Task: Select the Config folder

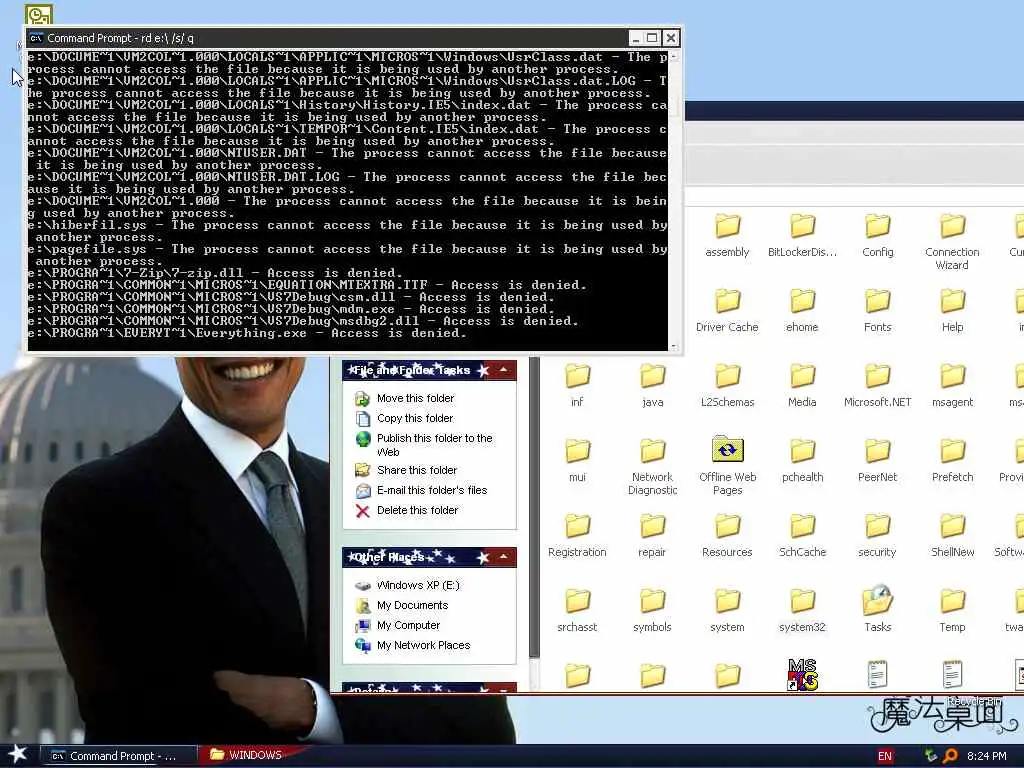Action: coord(877,235)
